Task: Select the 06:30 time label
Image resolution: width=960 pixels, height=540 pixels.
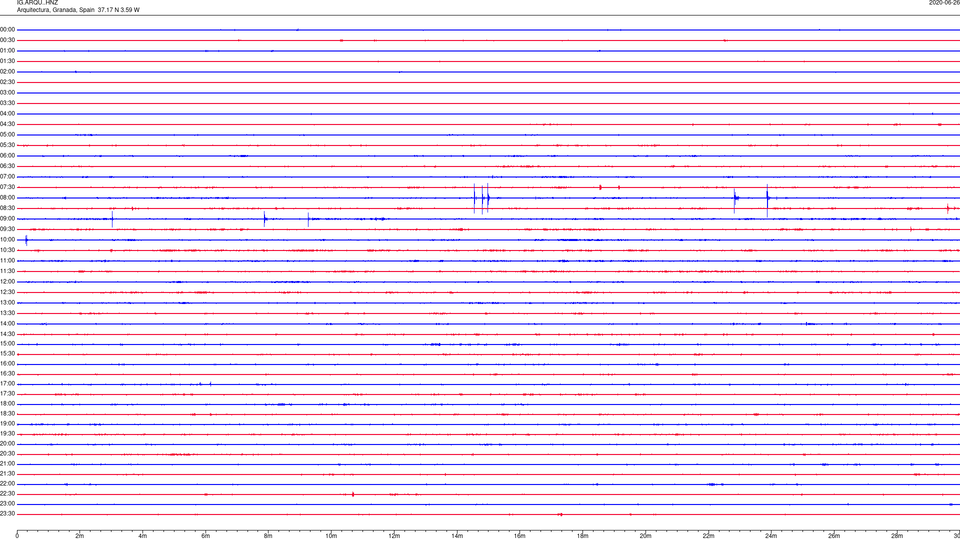Action: pyautogui.click(x=7, y=167)
